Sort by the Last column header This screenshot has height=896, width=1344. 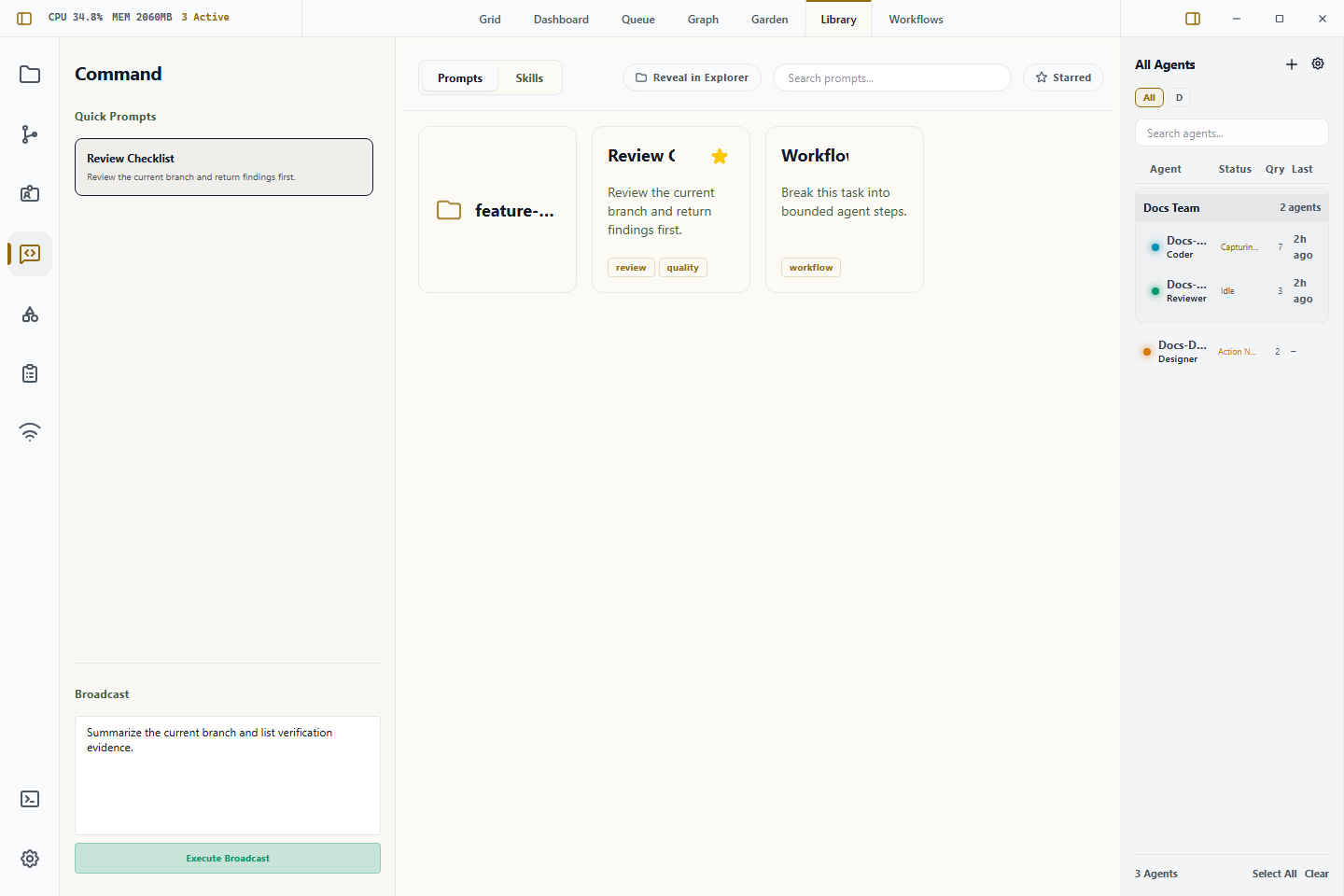click(1302, 169)
